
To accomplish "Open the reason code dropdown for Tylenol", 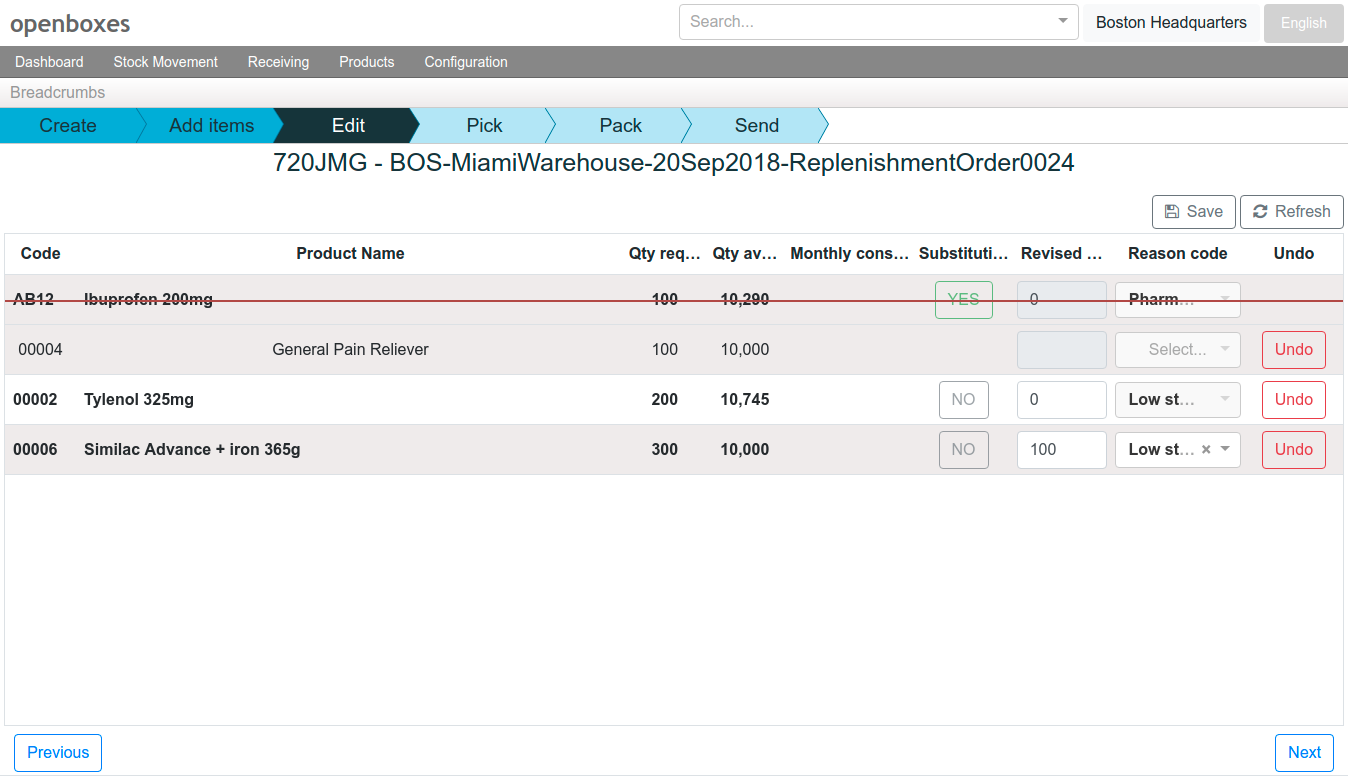I will pos(1225,400).
